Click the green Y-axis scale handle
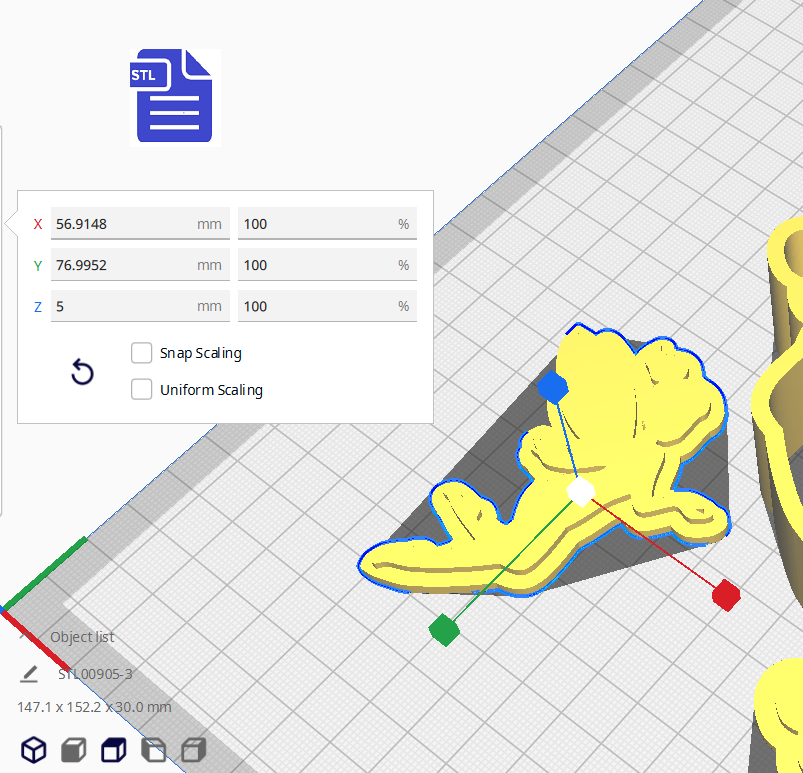 [x=443, y=629]
